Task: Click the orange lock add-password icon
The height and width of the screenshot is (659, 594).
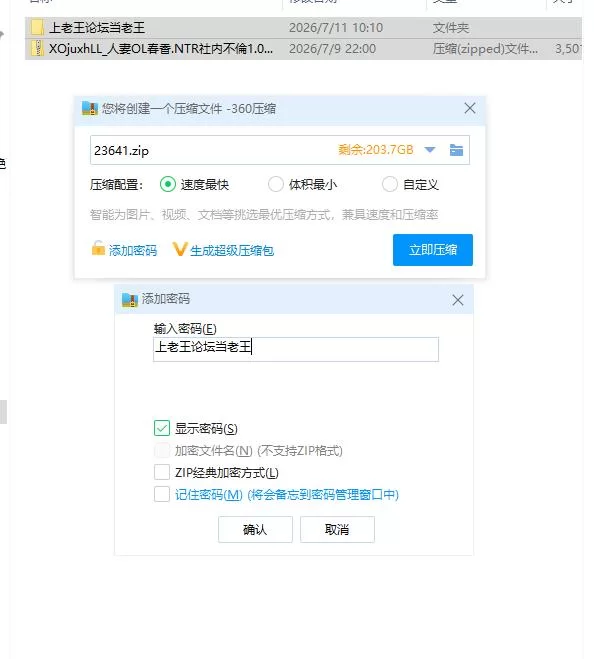Action: point(98,248)
